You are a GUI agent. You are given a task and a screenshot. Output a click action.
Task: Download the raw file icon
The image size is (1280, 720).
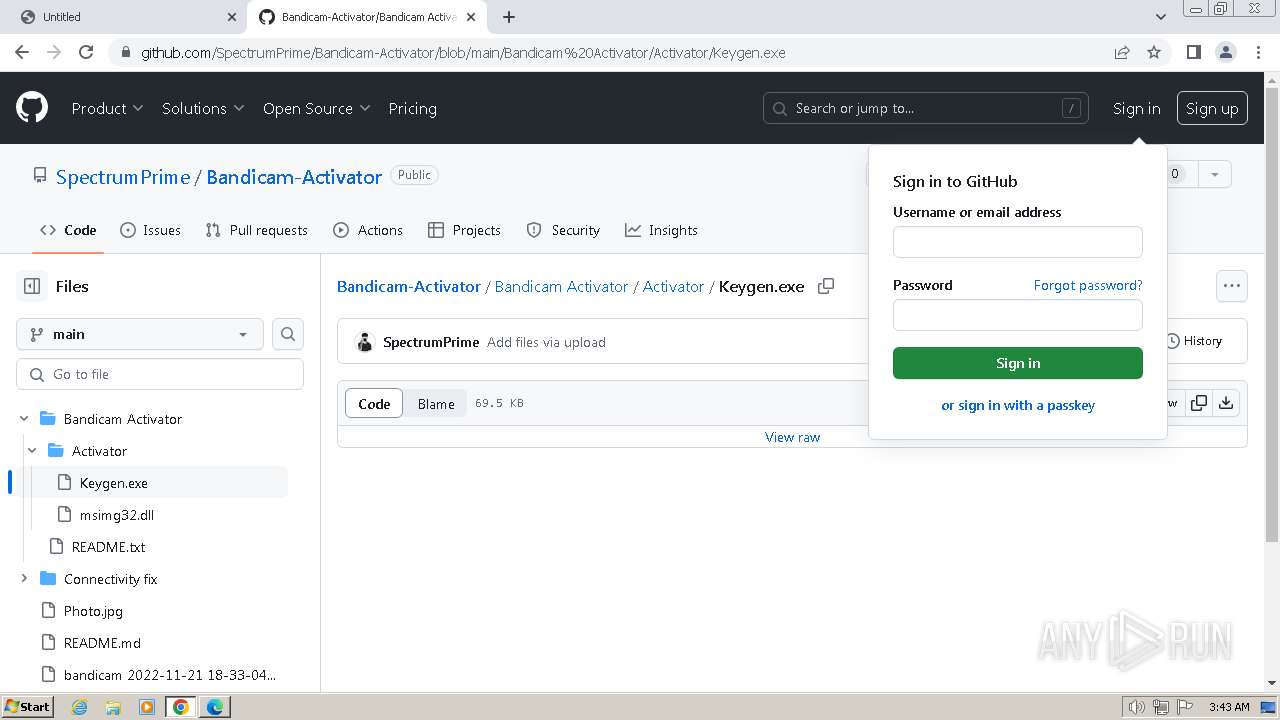[x=1226, y=403]
